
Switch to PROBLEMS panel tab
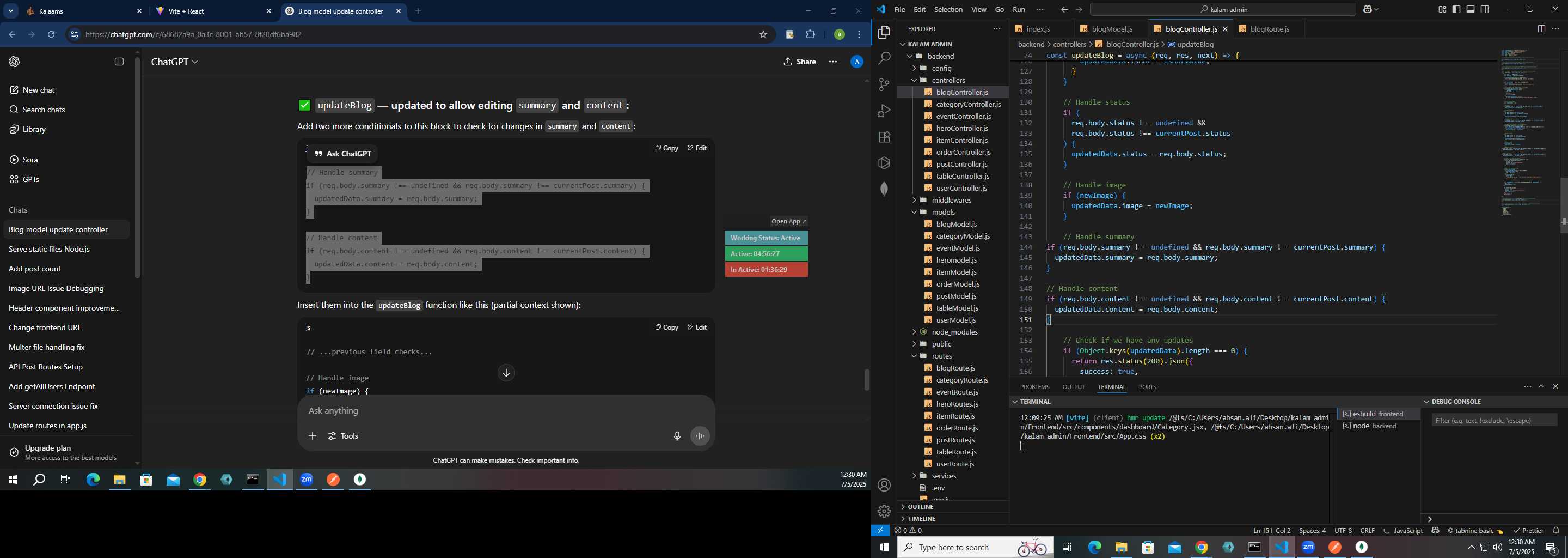(1034, 387)
